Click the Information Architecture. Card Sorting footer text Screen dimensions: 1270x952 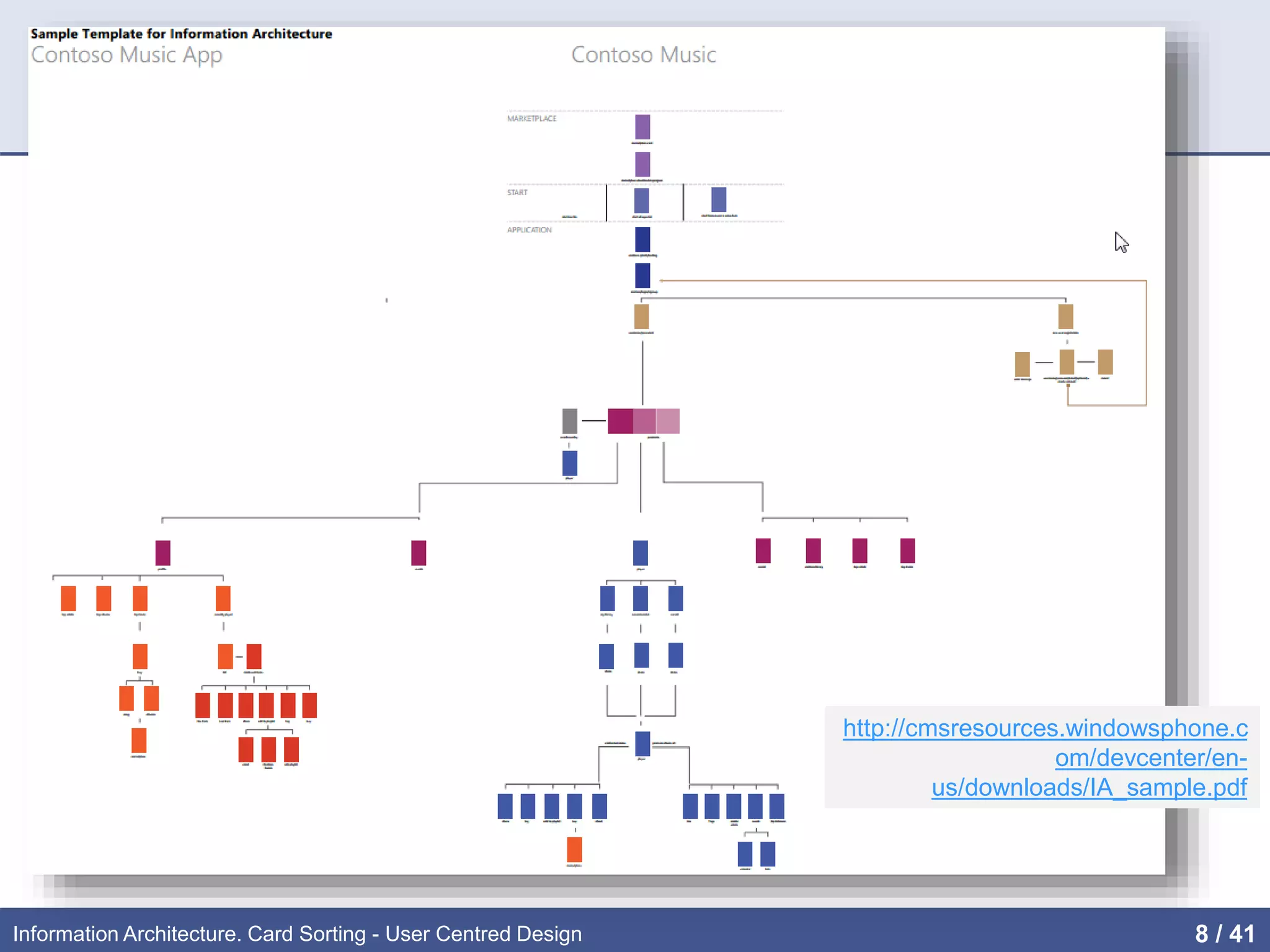click(x=297, y=933)
